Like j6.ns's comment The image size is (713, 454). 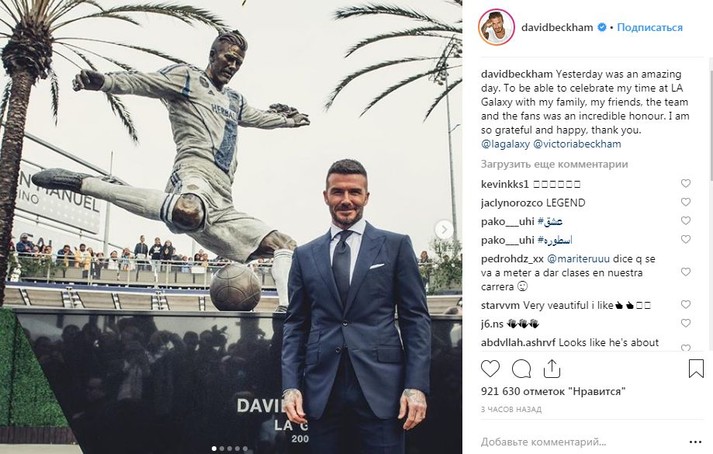[686, 323]
